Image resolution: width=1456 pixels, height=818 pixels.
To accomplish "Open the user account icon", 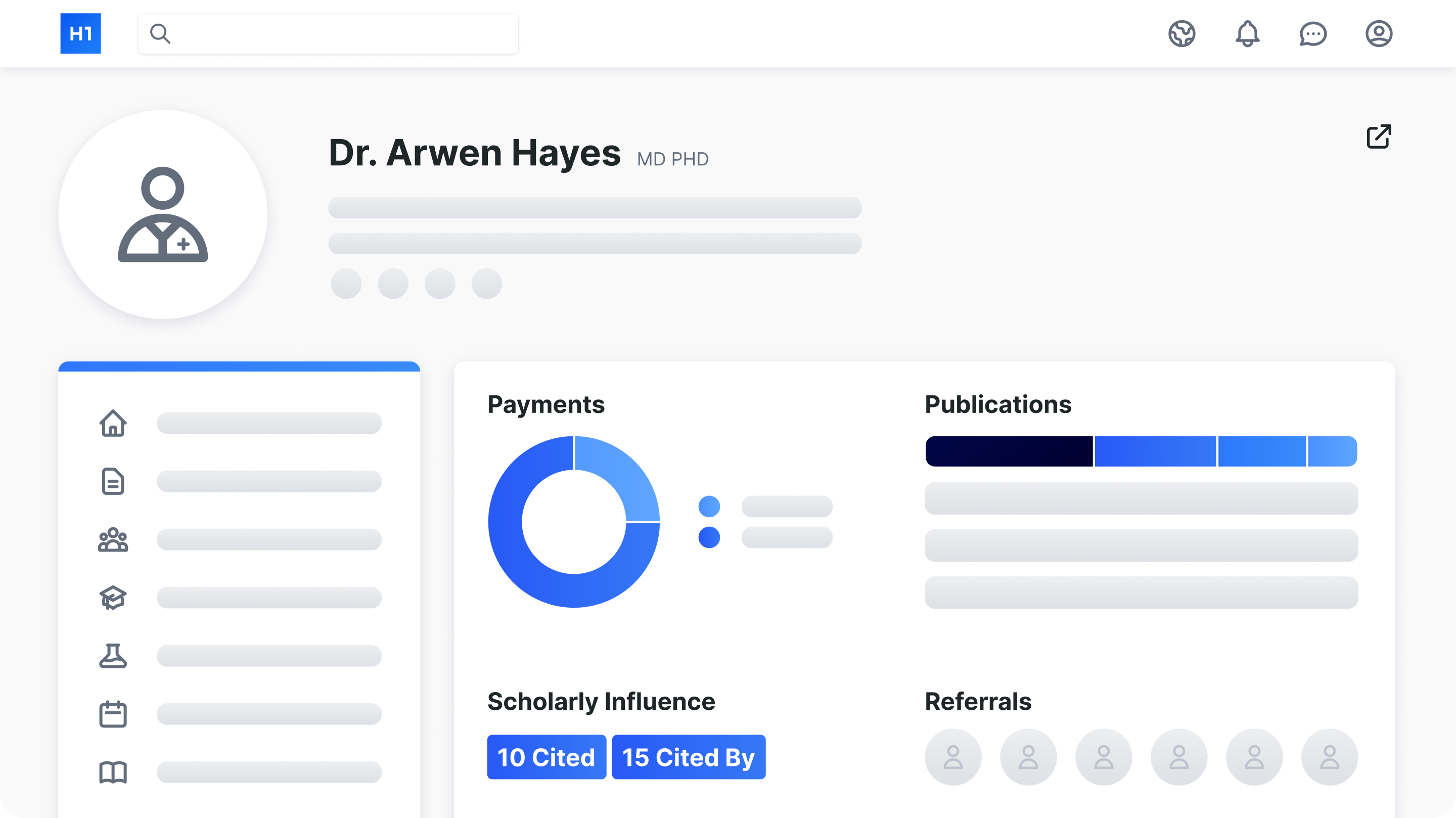I will (1379, 33).
